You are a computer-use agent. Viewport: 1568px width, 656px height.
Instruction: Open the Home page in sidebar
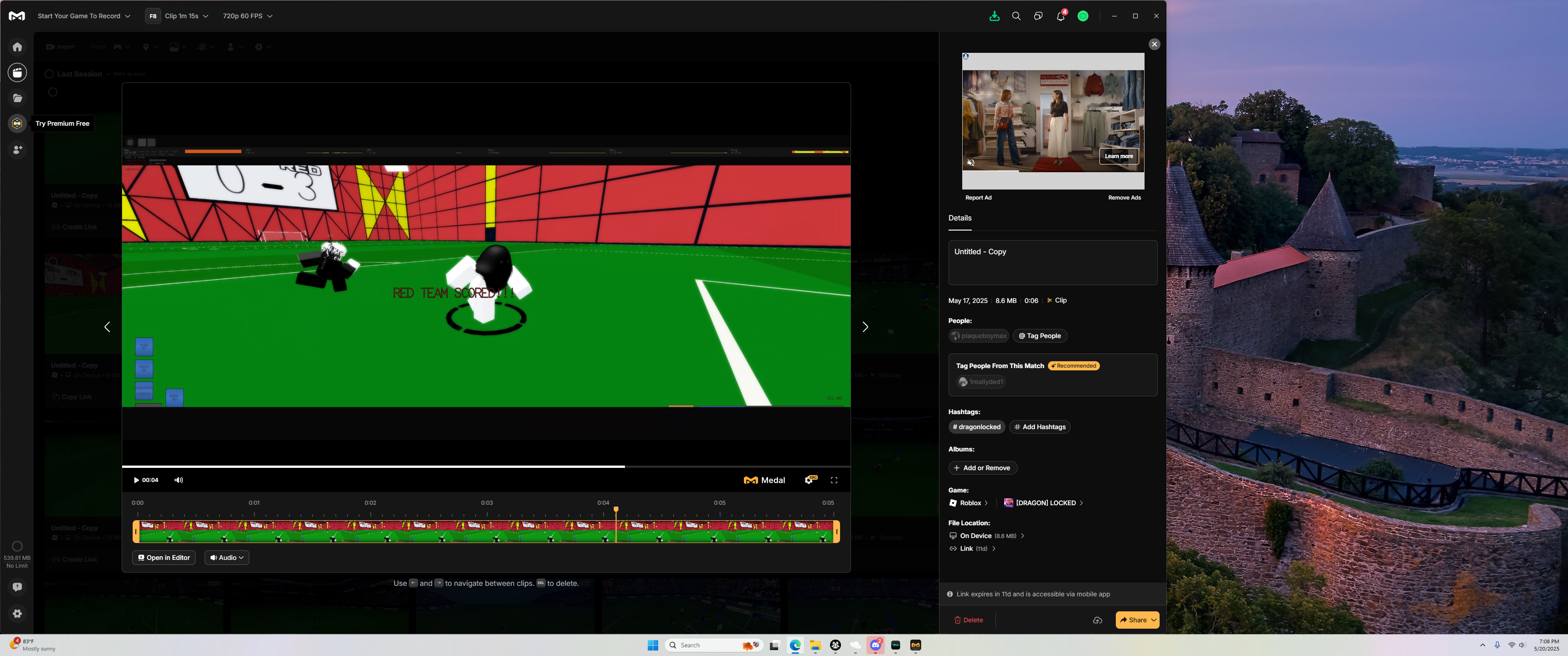[17, 47]
